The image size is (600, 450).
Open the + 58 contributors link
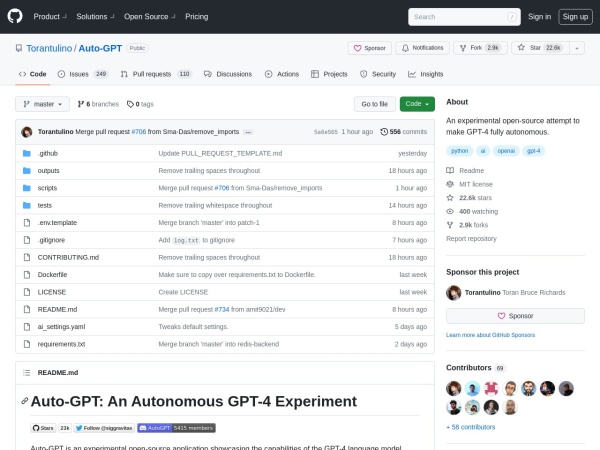pos(471,426)
